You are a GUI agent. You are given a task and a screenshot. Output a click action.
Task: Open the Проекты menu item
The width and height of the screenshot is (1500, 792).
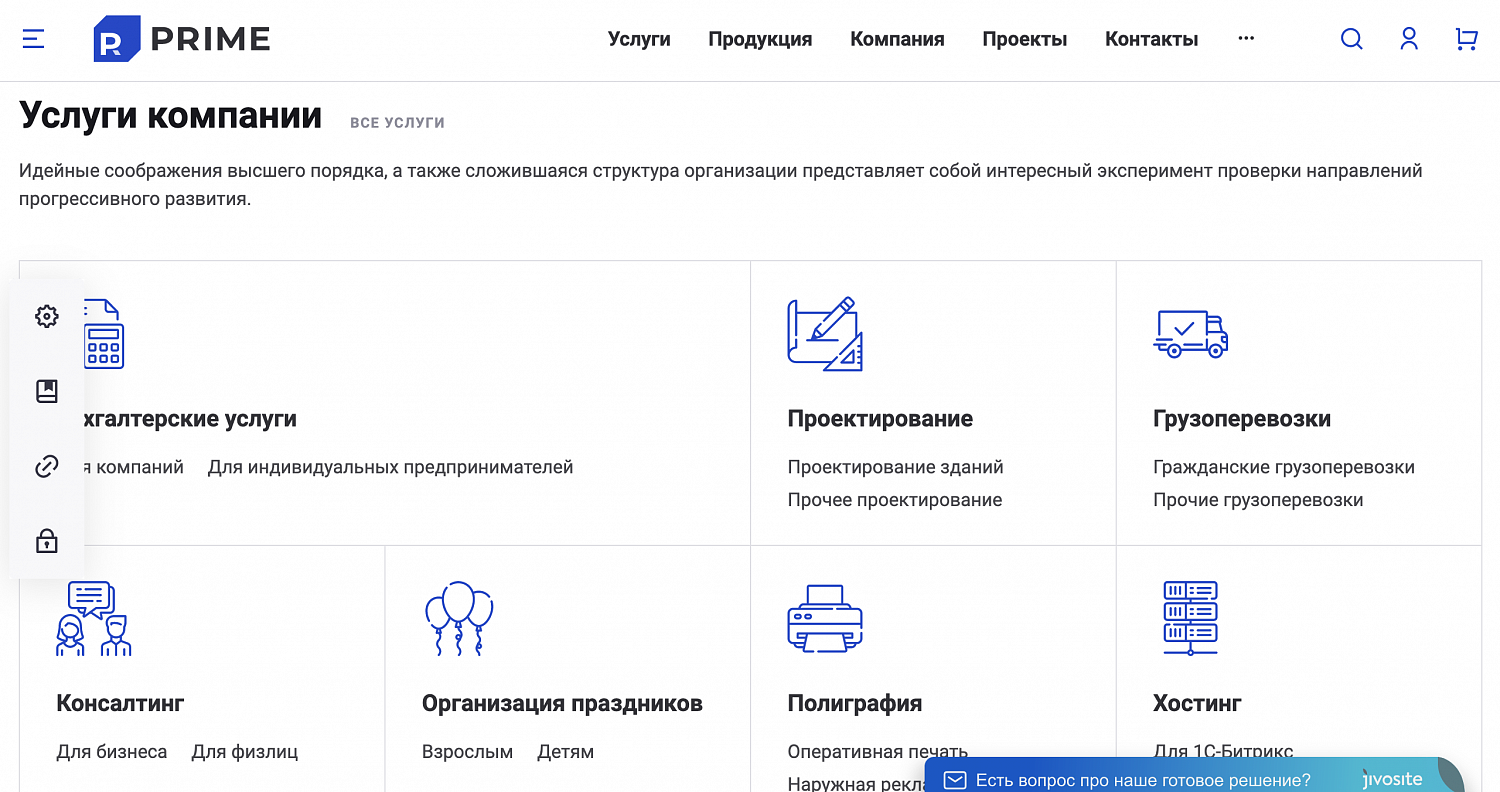[x=1025, y=39]
